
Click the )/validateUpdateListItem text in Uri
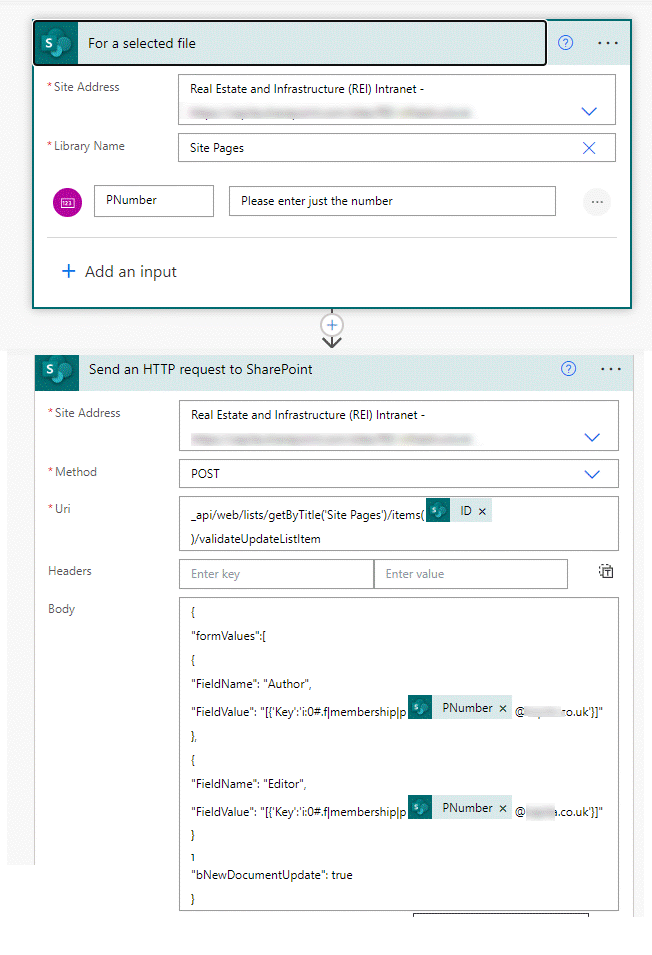(256, 539)
